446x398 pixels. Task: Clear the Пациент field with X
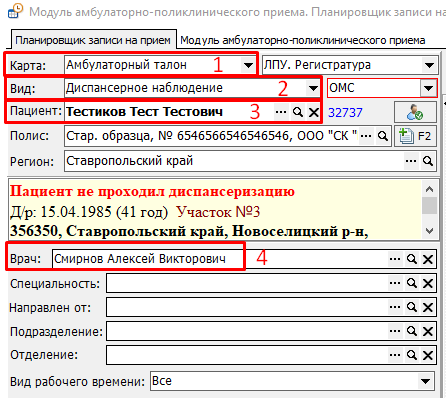[313, 112]
